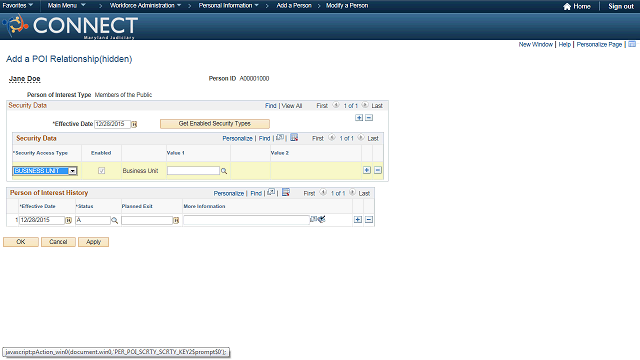Click Enabled column header

tap(101, 153)
